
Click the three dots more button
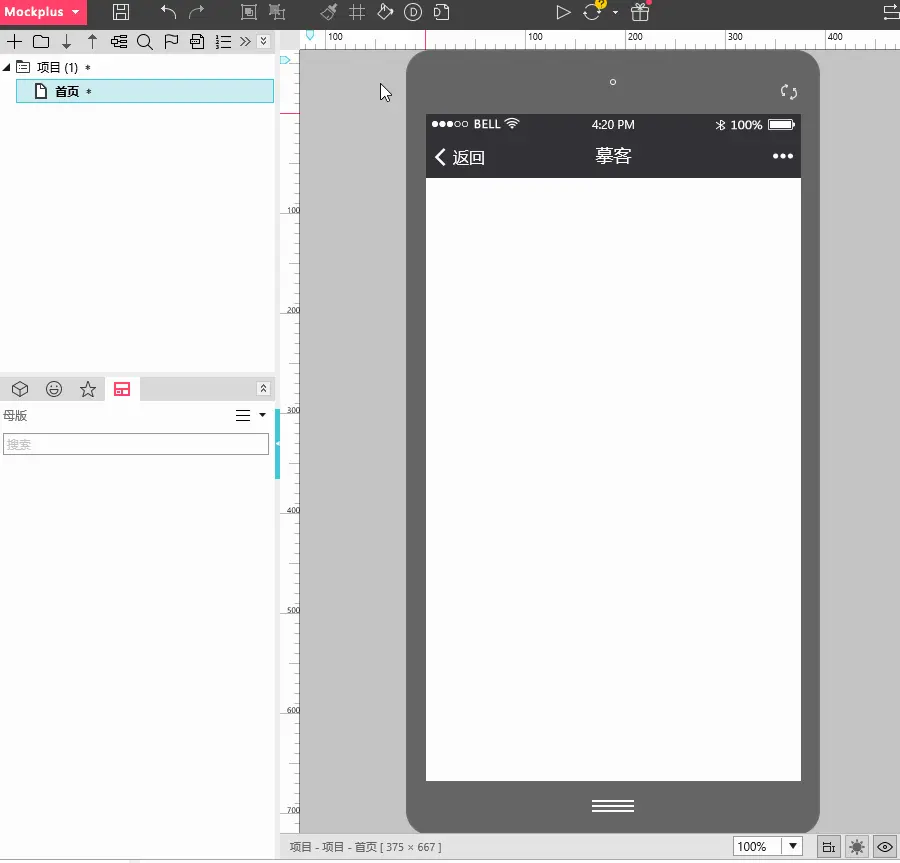tap(782, 156)
